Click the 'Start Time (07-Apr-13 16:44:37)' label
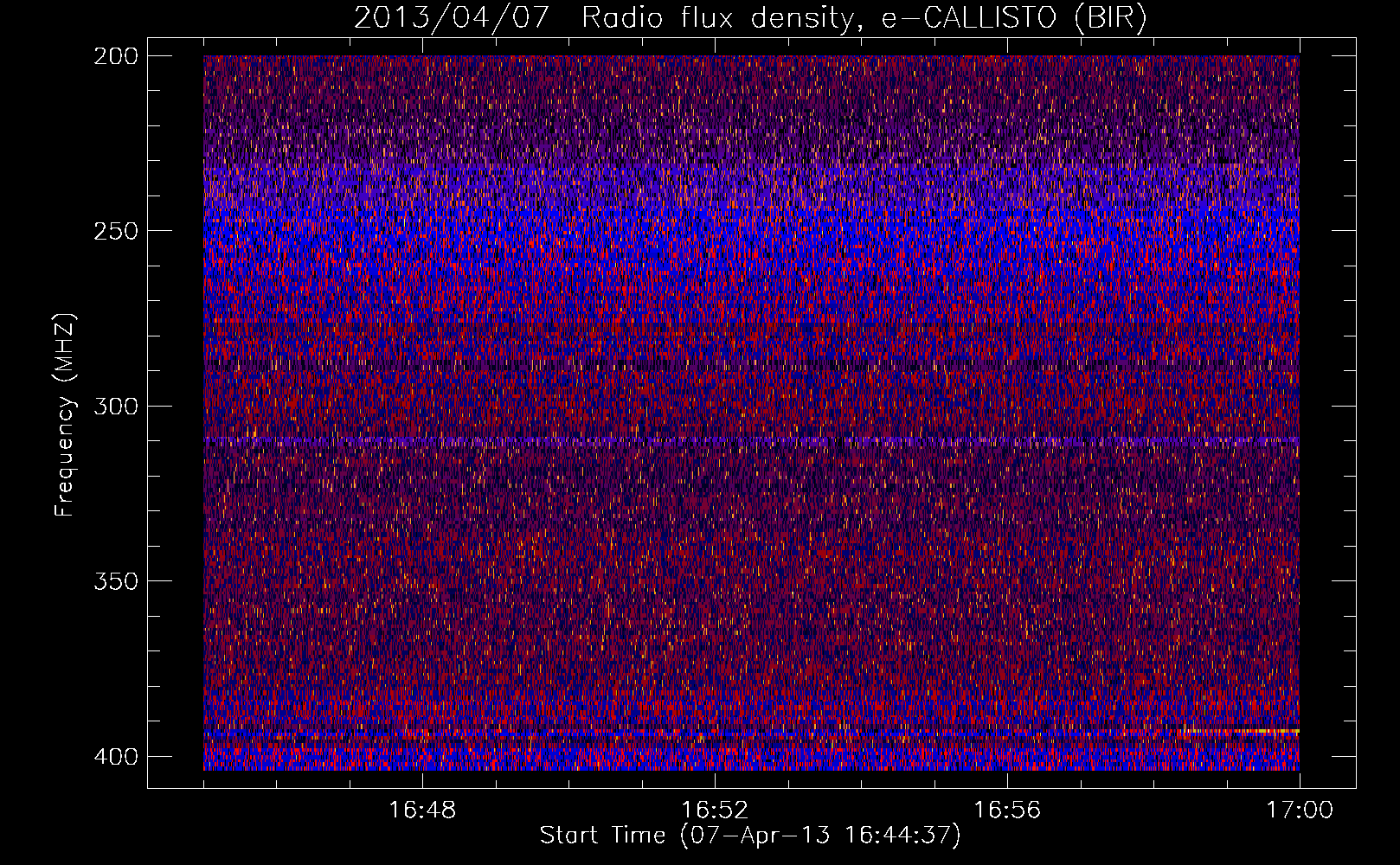The height and width of the screenshot is (865, 1400). point(750,836)
